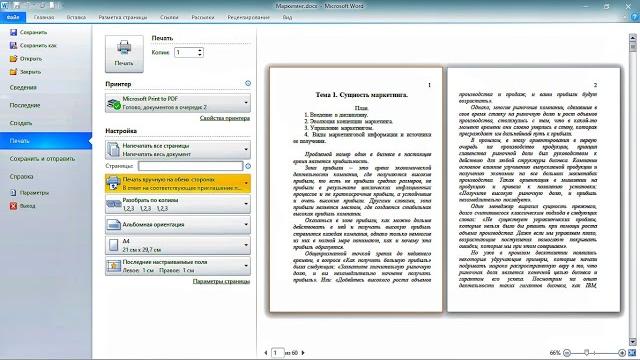Click the Word icon in the title bar
Screen dimensions: 640x360
4,5
